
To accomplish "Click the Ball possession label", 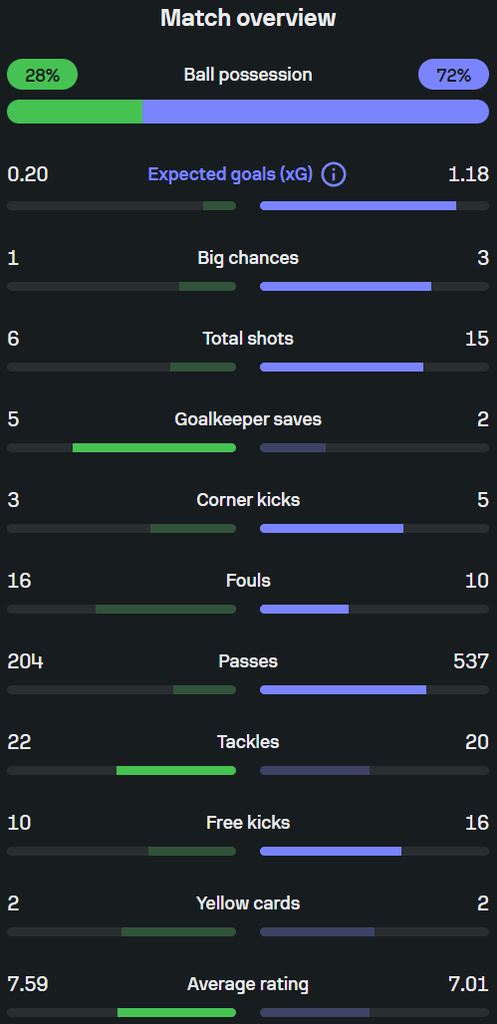I will coord(248,74).
